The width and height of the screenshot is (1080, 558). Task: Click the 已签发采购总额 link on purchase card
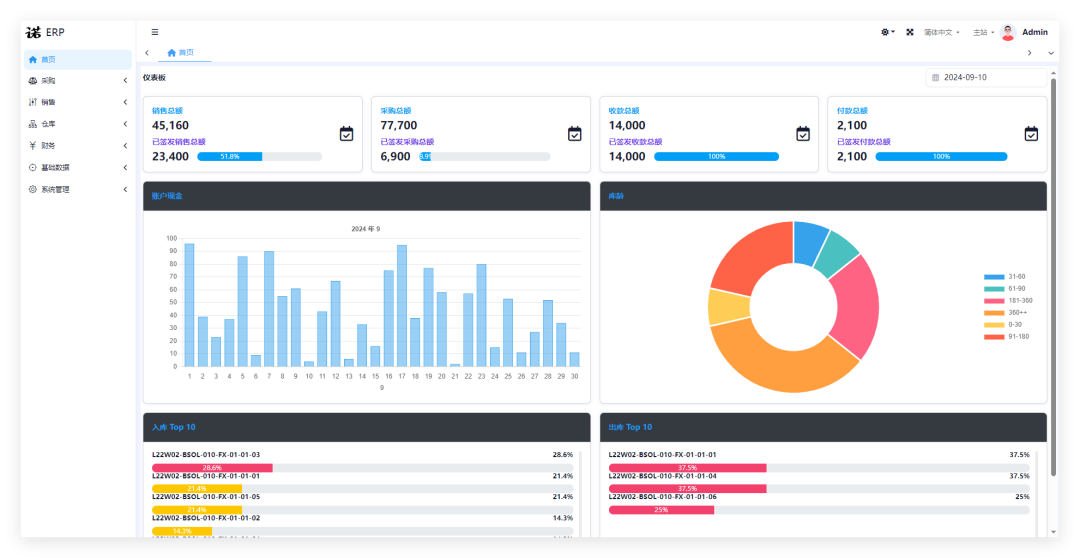pyautogui.click(x=407, y=142)
